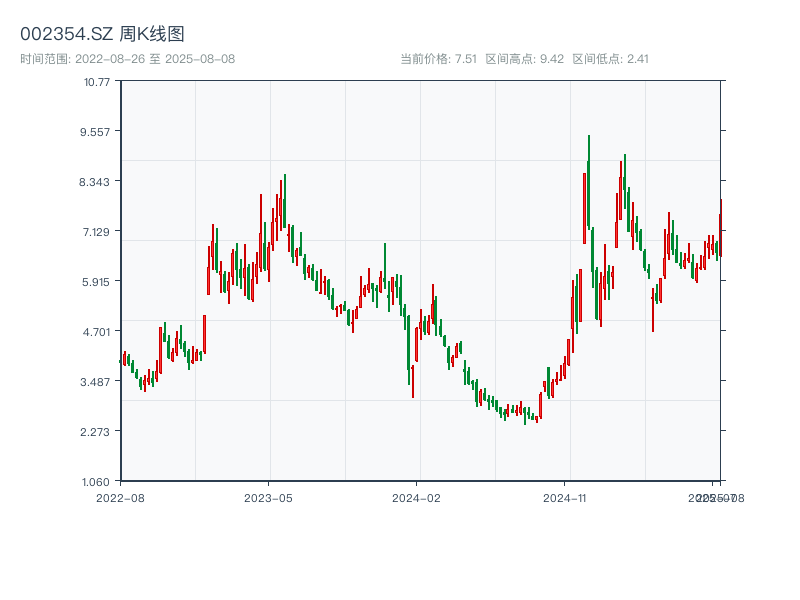Click the y-axis value 9.557
Viewport: 800px width, 600px height.
(94, 132)
